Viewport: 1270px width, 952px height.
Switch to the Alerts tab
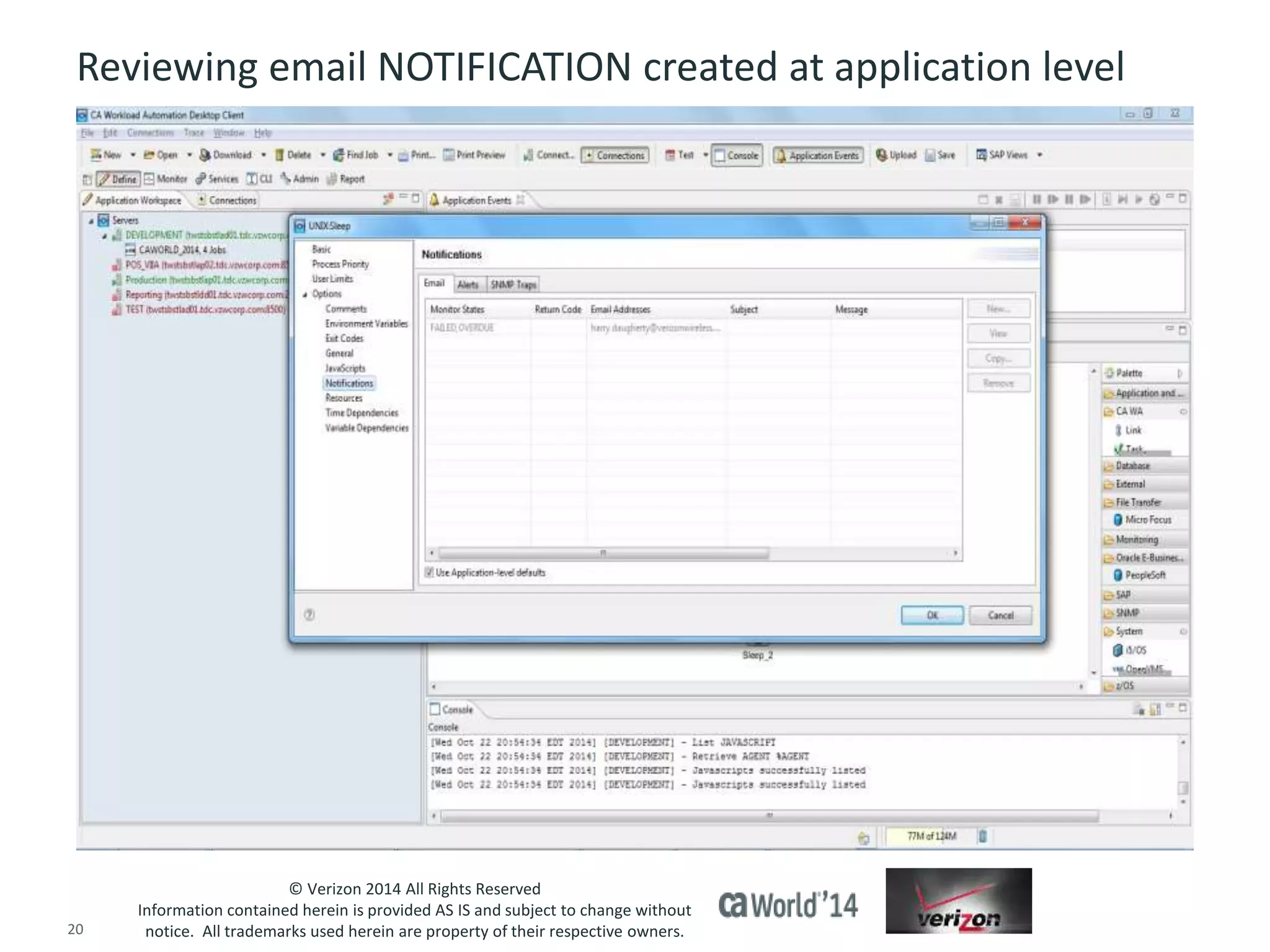point(468,284)
